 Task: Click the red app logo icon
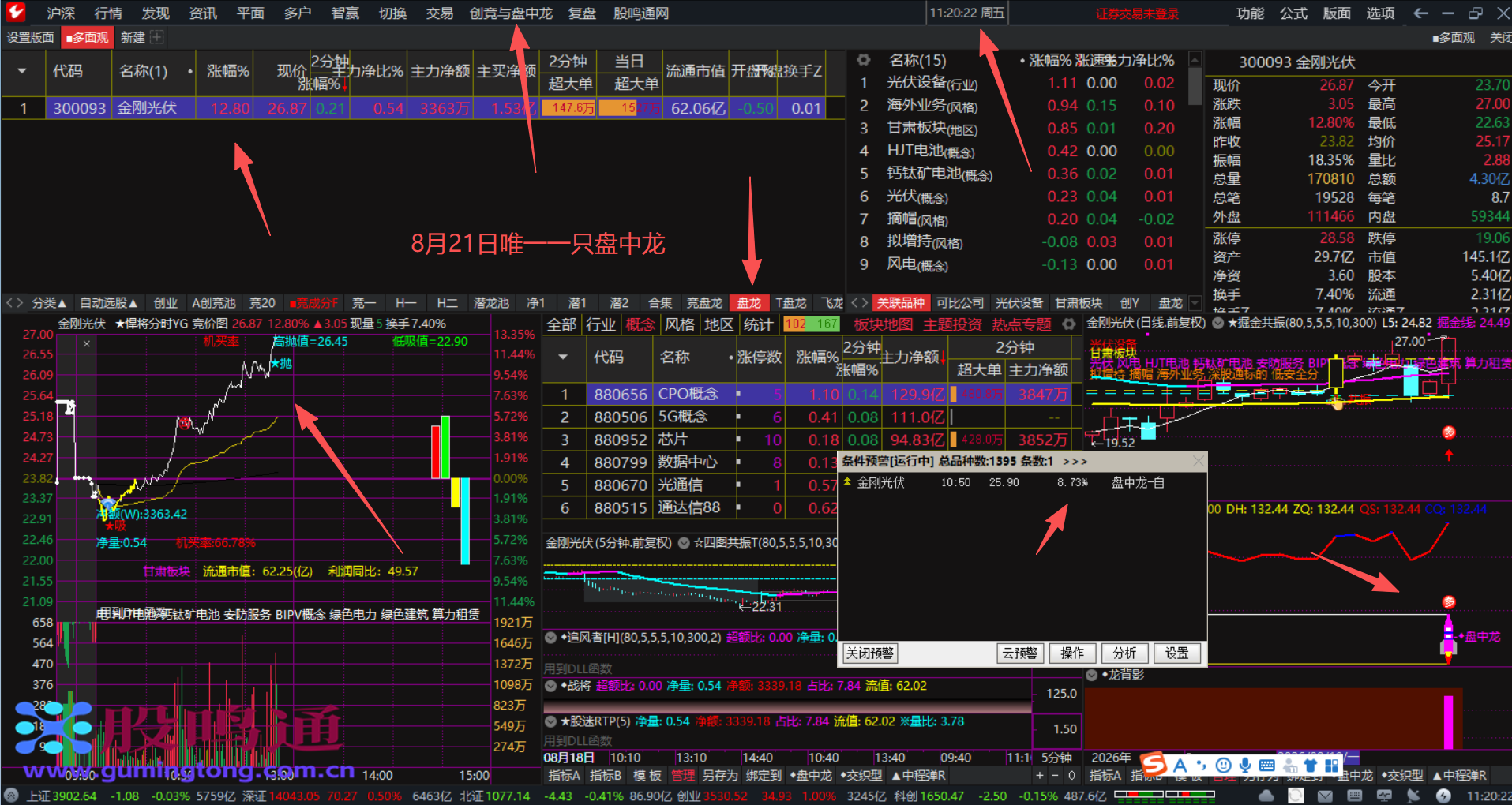coord(15,13)
